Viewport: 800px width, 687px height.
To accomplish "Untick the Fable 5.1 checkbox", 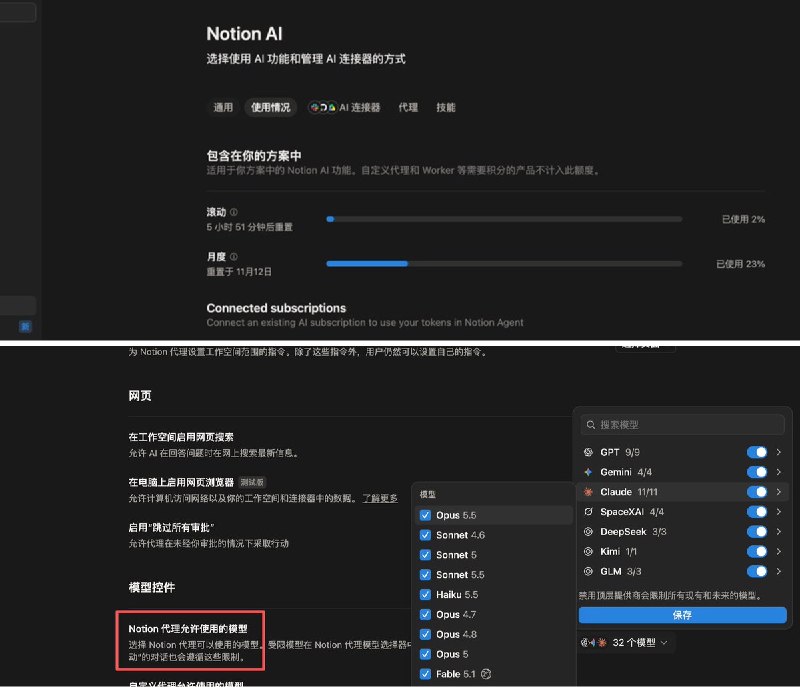I will point(425,674).
